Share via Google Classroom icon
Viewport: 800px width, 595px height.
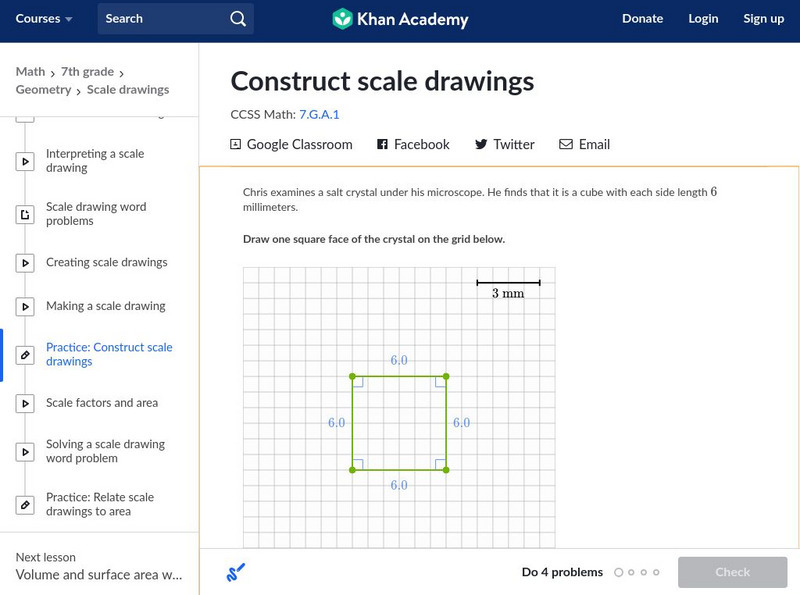coord(236,144)
